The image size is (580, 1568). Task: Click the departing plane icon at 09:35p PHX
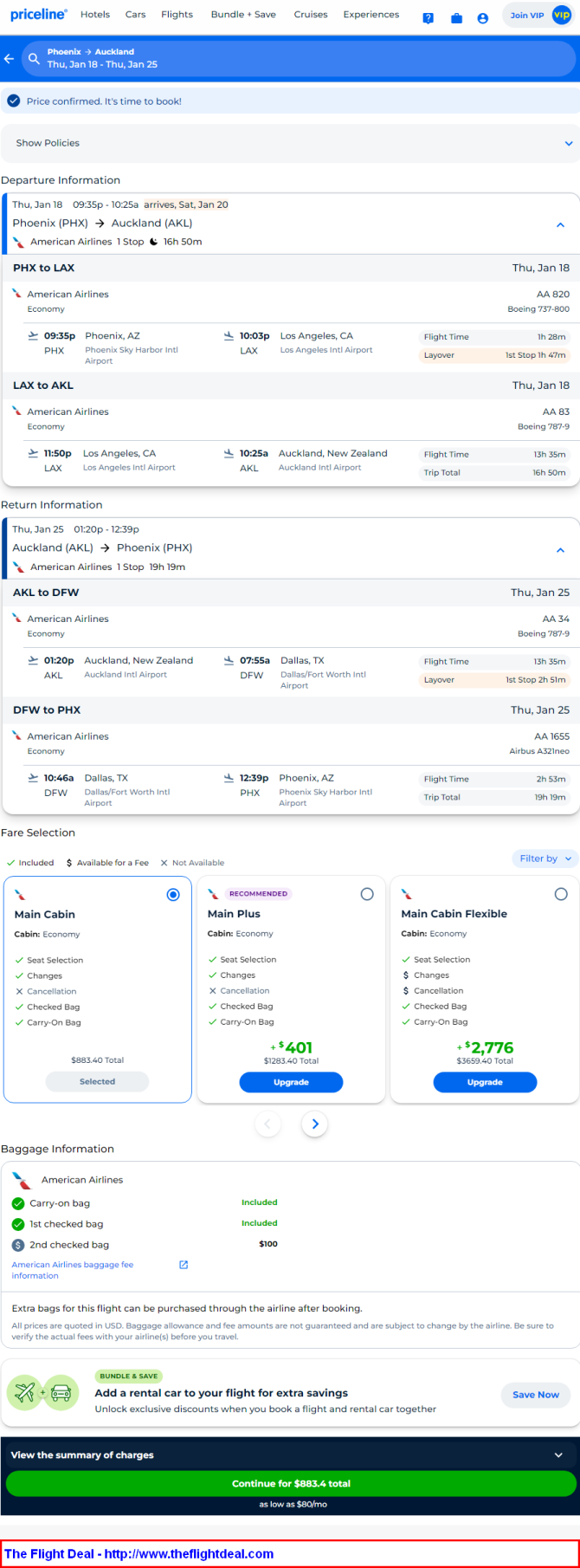(x=33, y=335)
